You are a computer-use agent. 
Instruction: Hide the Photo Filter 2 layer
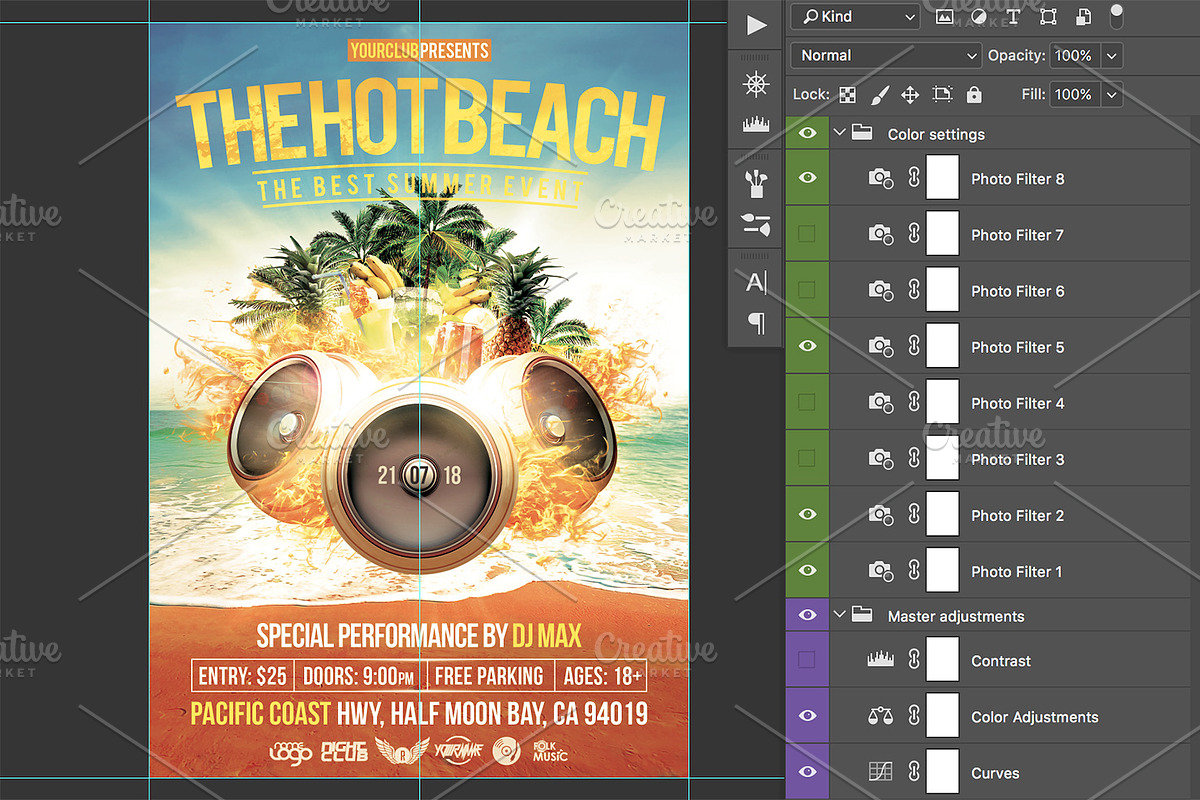807,514
